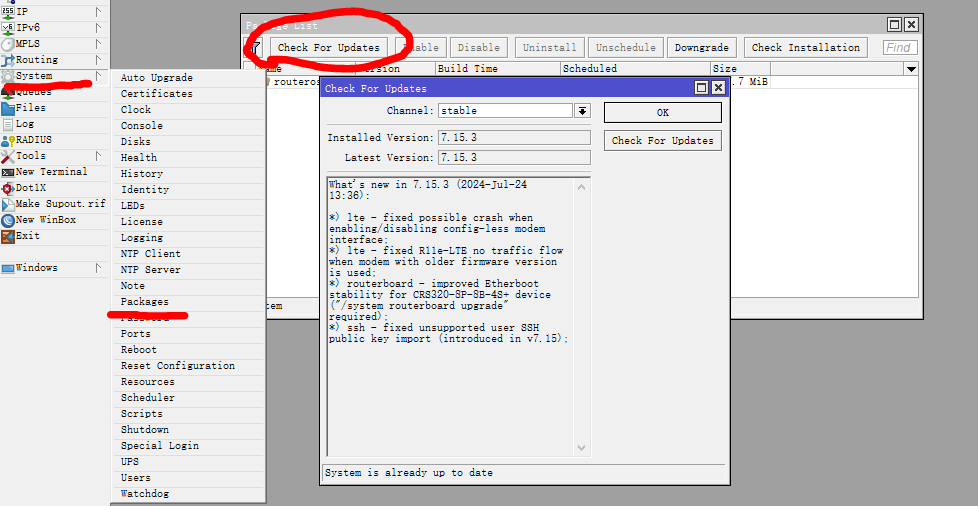Click the Check Installation button

click(805, 47)
